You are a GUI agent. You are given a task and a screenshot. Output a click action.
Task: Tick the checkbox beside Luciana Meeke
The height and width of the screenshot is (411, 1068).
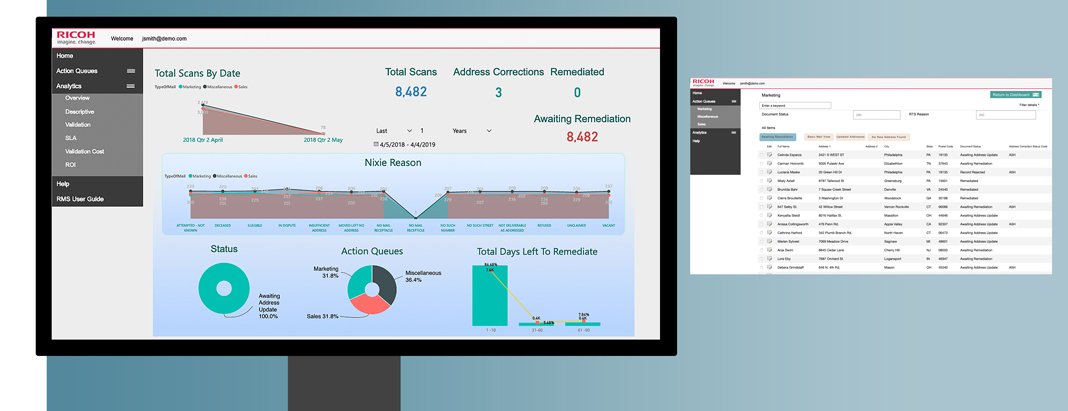pos(760,171)
